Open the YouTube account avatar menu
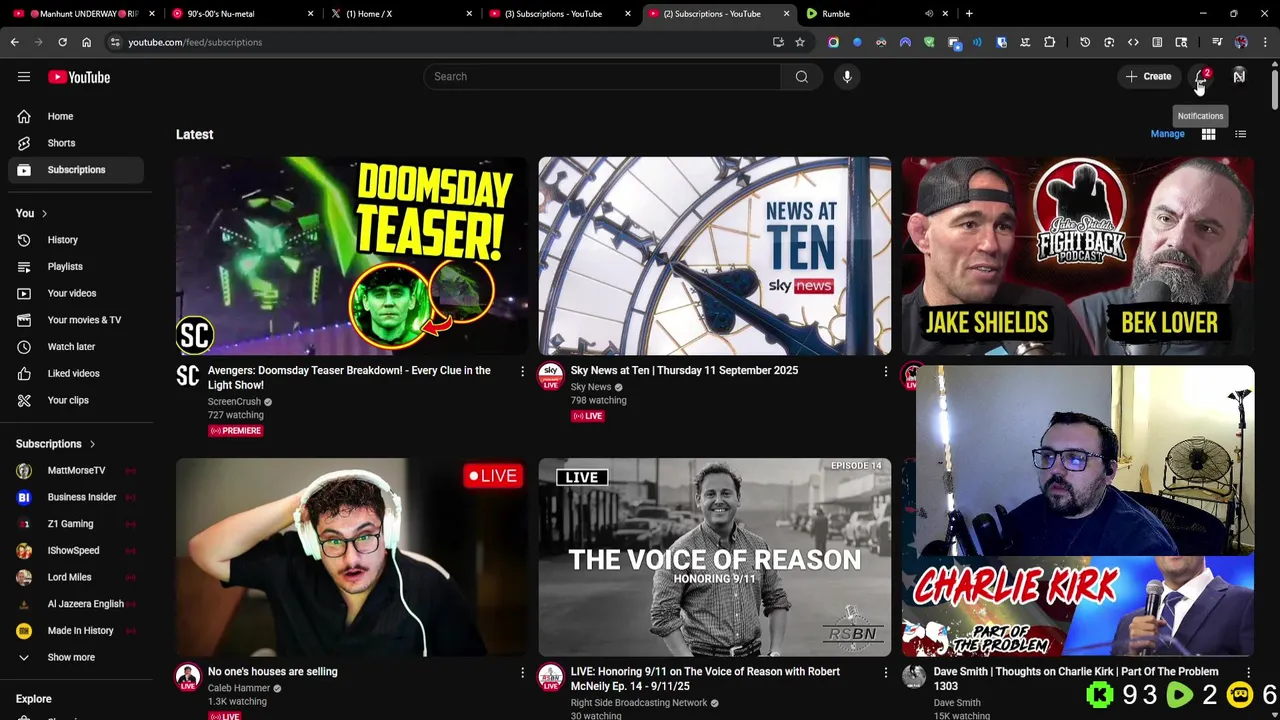This screenshot has width=1280, height=720. pos(1239,77)
